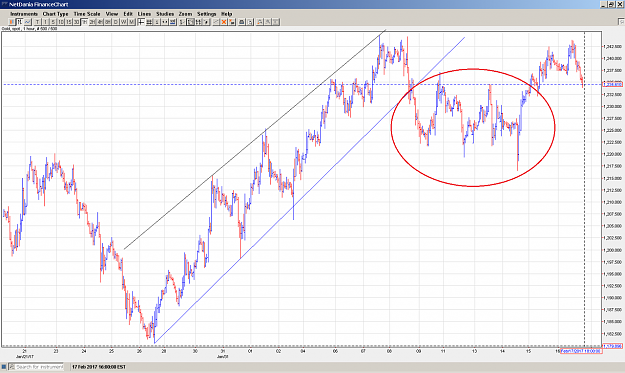625x373 pixels.
Task: Click the 1,242.500 price axis label
Action: 612,47
